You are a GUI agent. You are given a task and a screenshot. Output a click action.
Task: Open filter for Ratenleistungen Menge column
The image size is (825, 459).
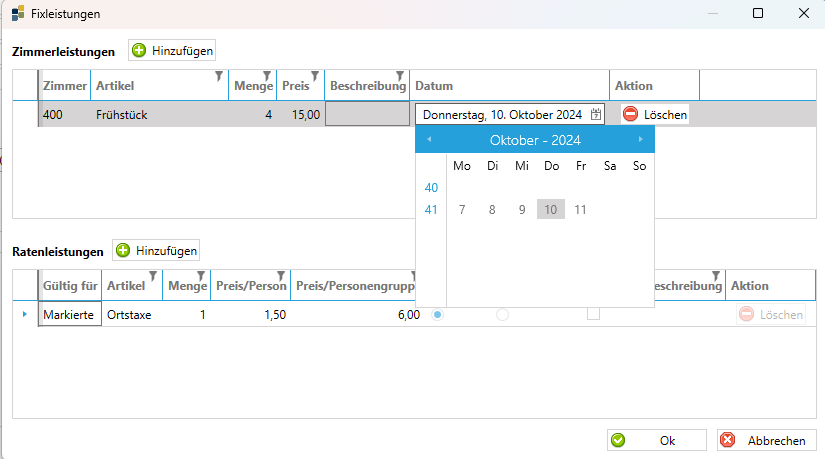coord(201,276)
